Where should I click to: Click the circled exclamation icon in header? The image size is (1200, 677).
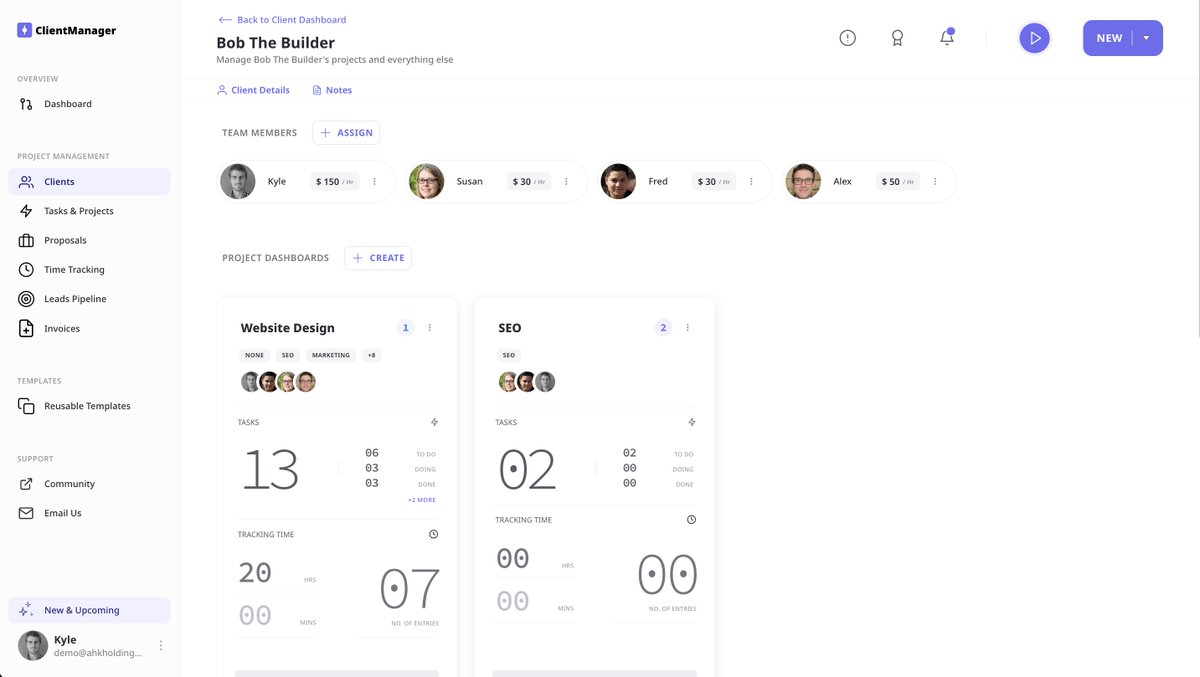(x=847, y=37)
